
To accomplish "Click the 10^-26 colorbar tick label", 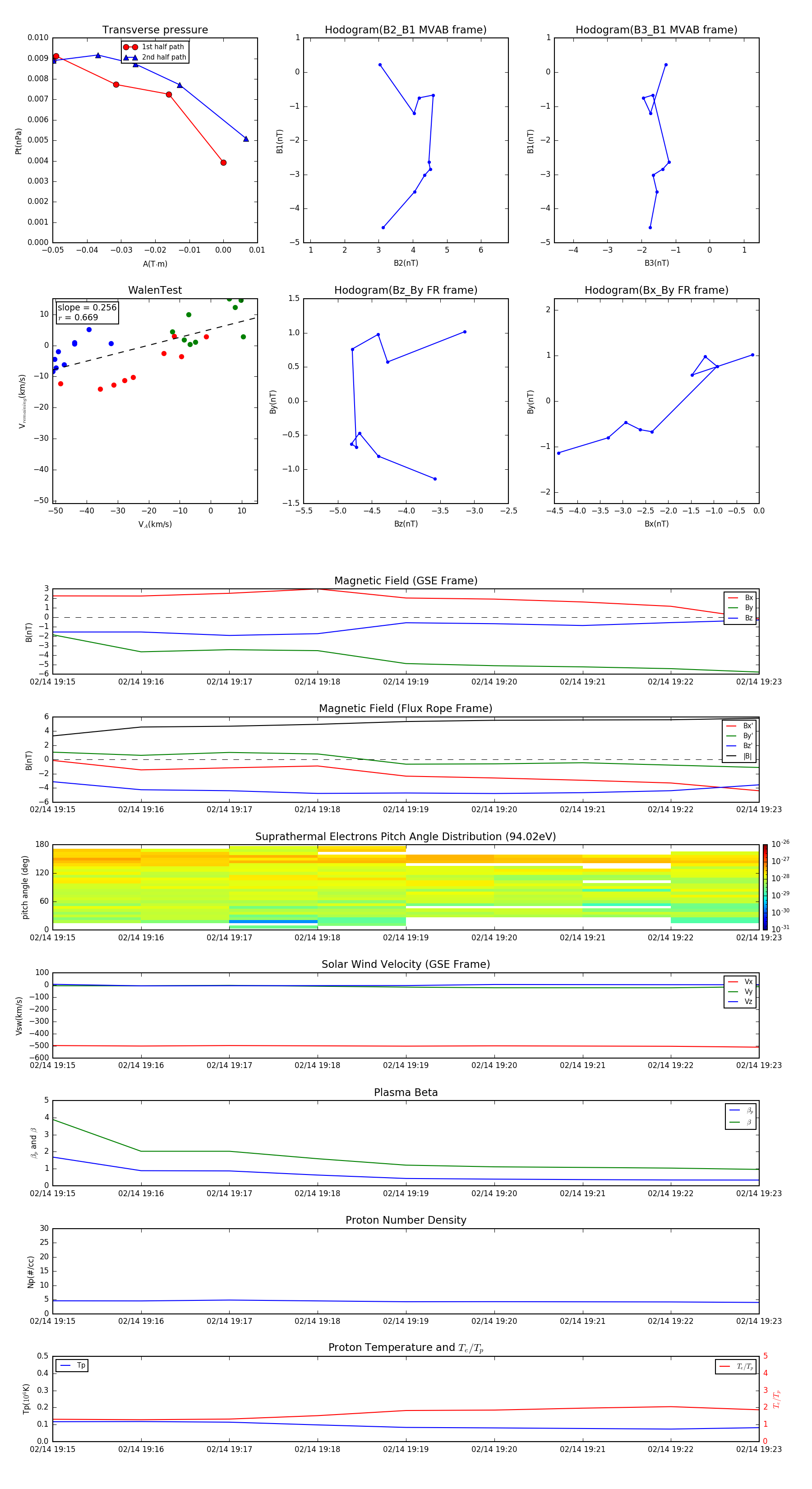I will (x=780, y=844).
